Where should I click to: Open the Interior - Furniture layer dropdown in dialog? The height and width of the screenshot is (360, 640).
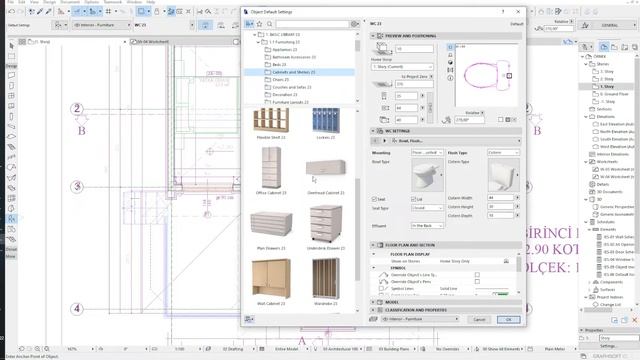(x=420, y=319)
